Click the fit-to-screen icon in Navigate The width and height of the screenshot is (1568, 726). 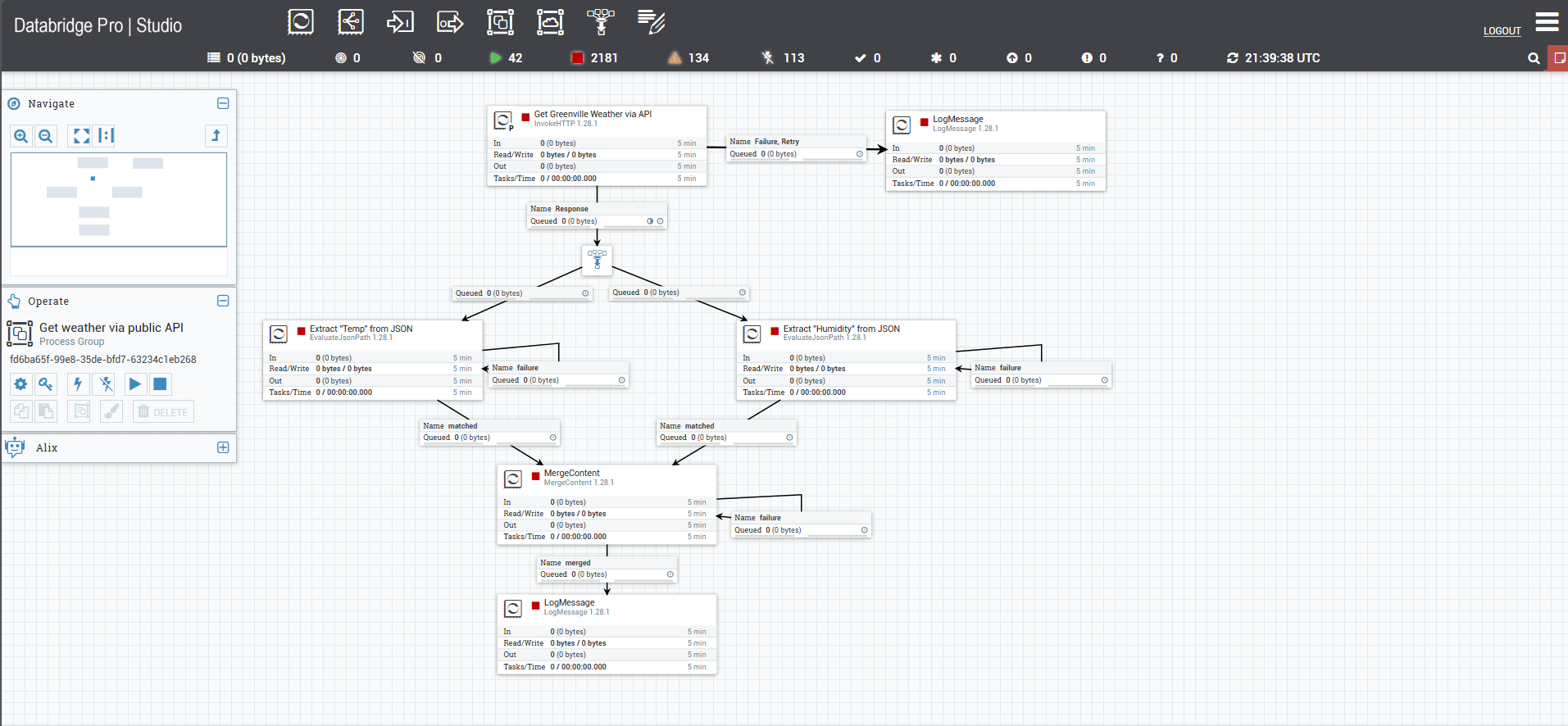coord(81,136)
